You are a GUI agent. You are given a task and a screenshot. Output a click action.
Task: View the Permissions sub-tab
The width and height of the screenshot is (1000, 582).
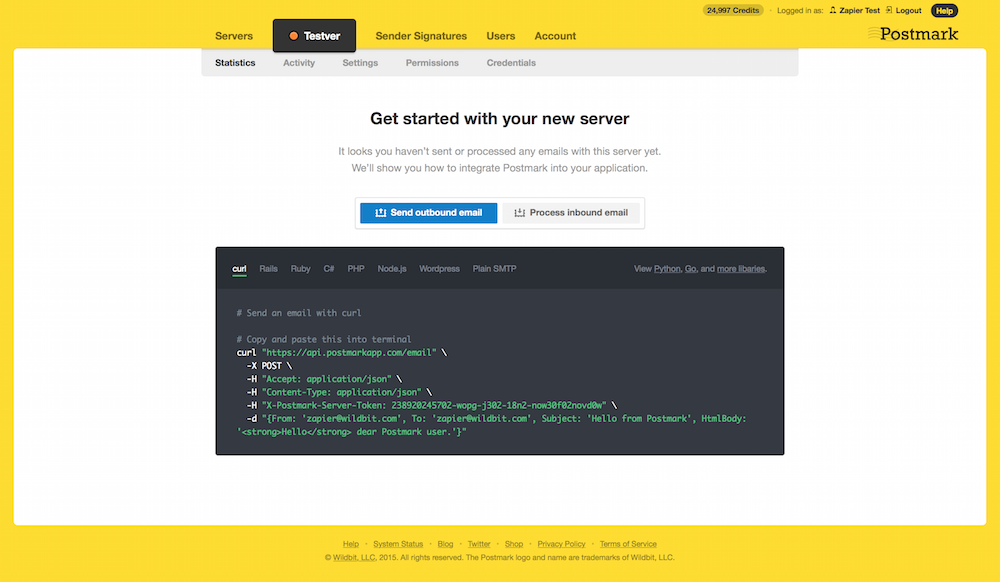coord(432,63)
